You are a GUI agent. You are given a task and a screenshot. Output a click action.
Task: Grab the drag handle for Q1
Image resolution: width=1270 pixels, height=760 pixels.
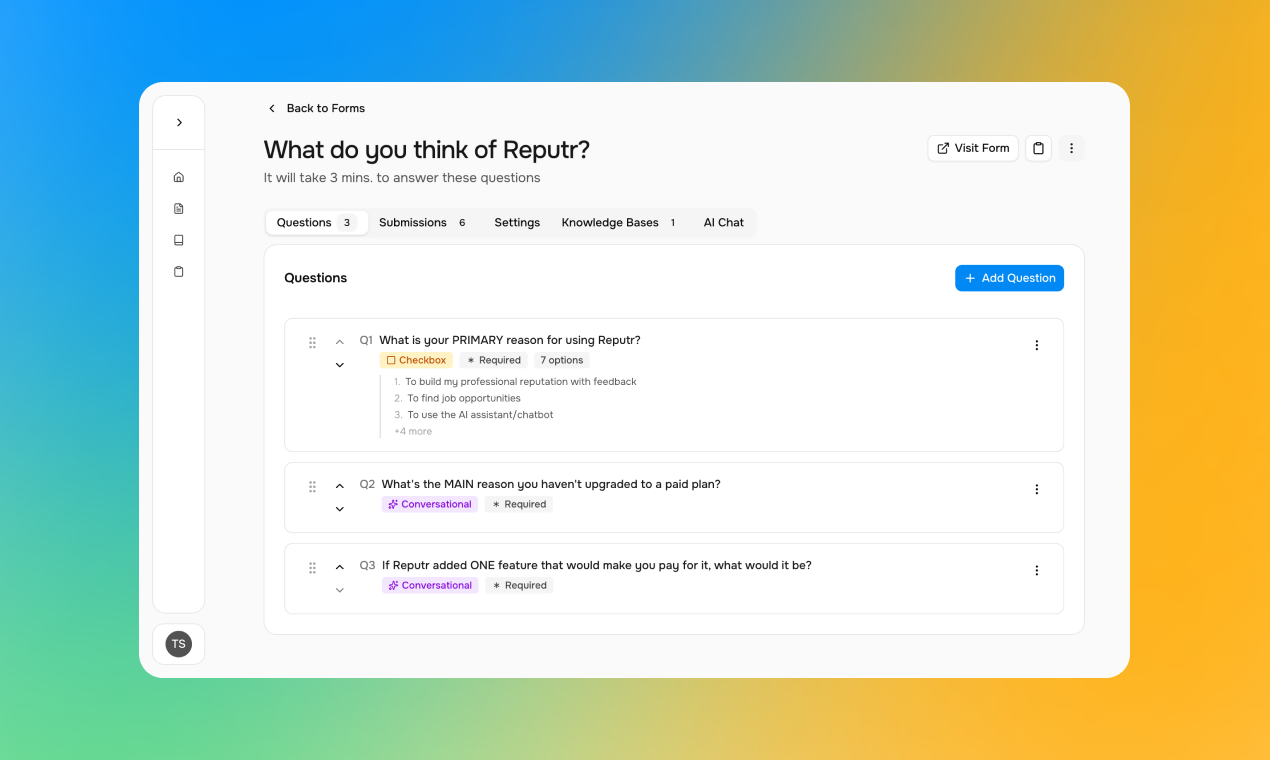tap(312, 342)
